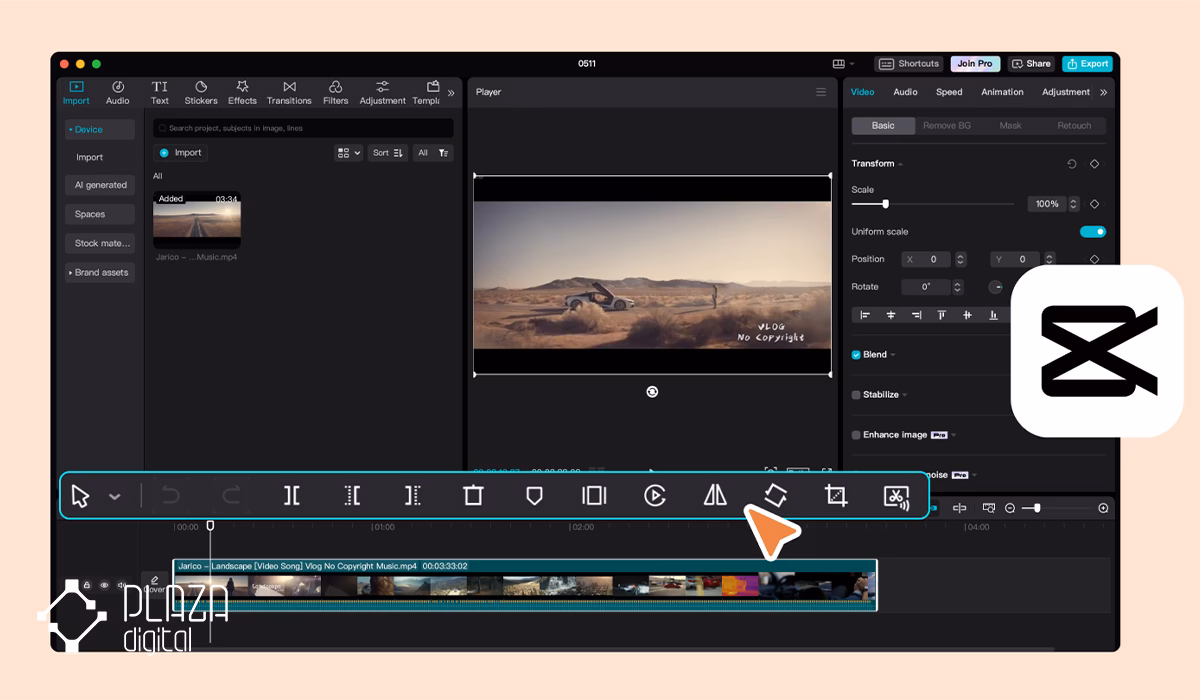
Task: Click the Delete right split icon
Action: click(x=413, y=495)
